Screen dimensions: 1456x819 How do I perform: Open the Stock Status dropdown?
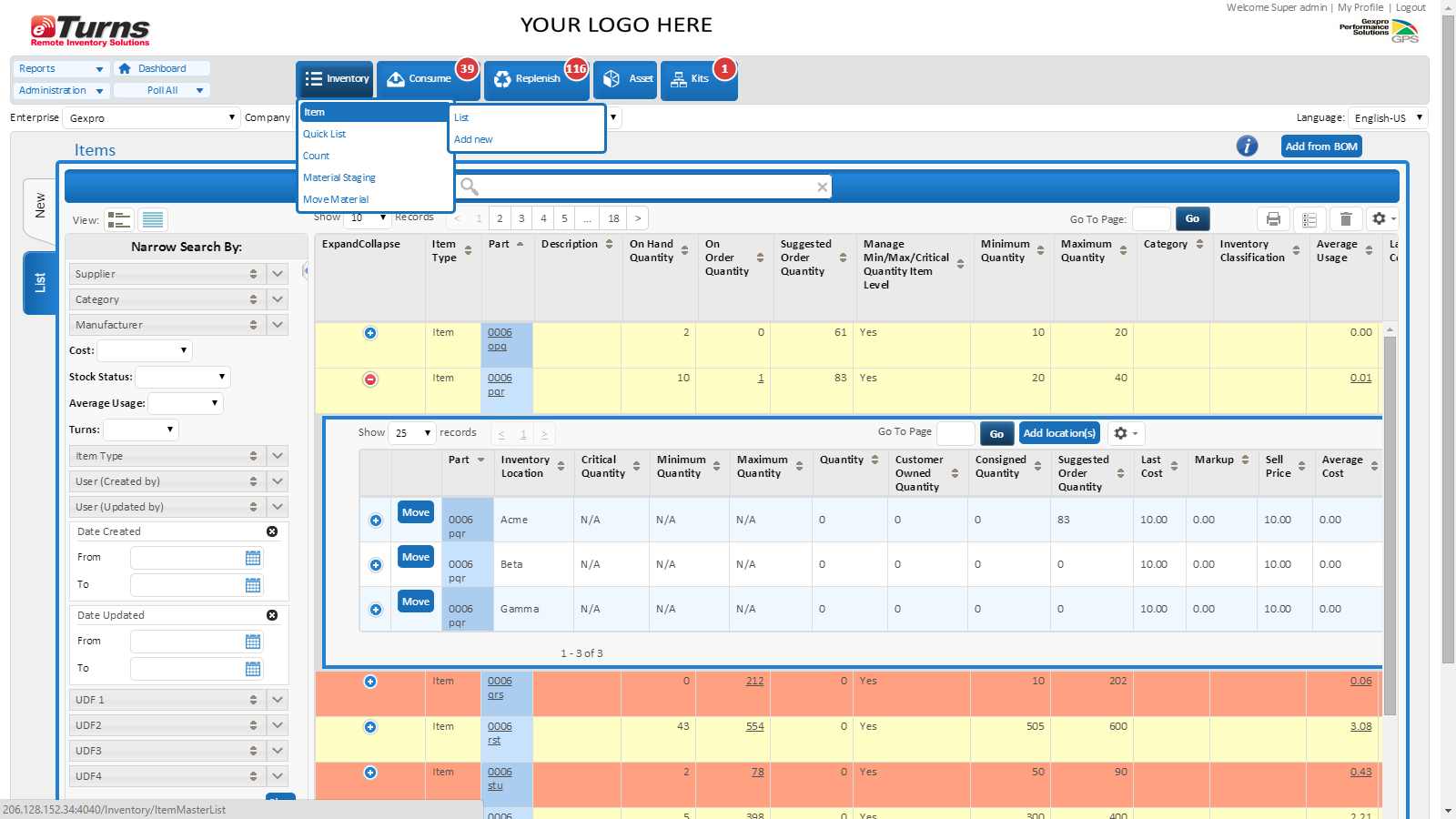coord(183,377)
